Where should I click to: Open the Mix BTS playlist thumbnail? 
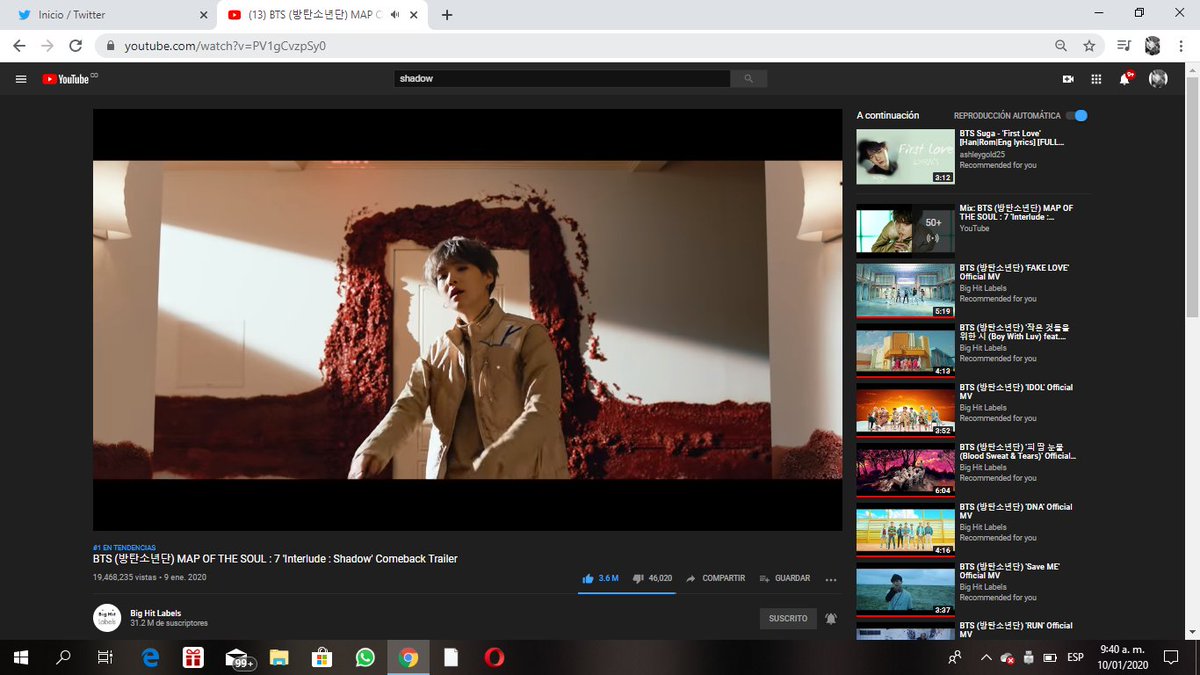[x=905, y=229]
